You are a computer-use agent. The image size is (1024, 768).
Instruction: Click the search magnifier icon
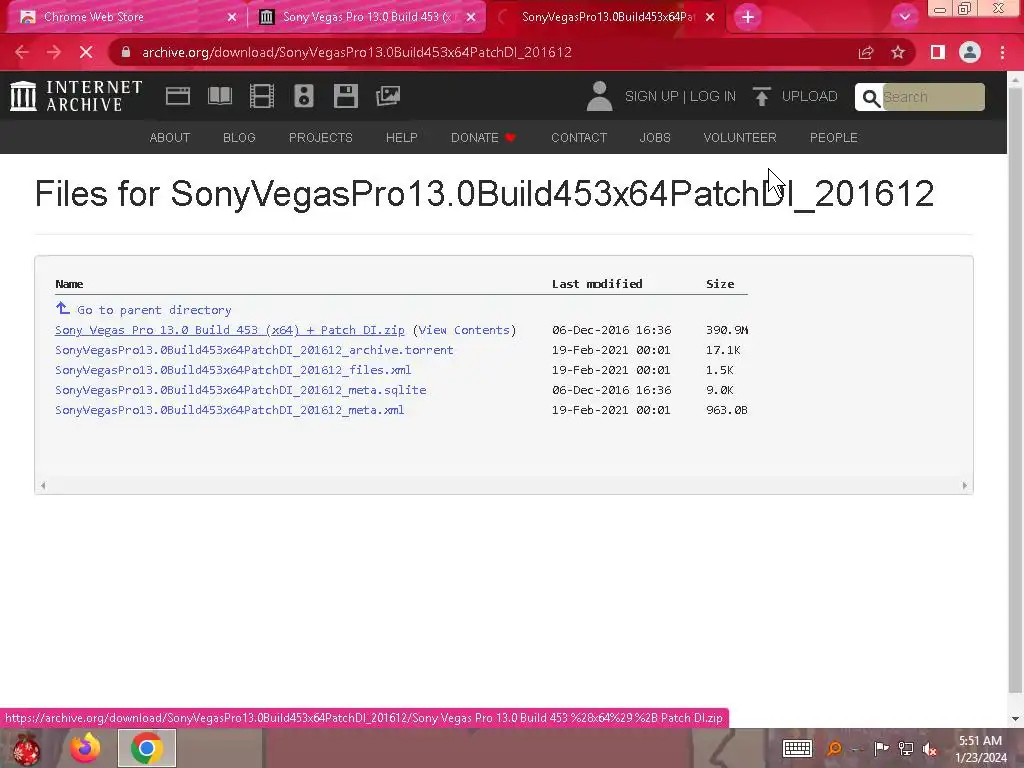point(871,97)
